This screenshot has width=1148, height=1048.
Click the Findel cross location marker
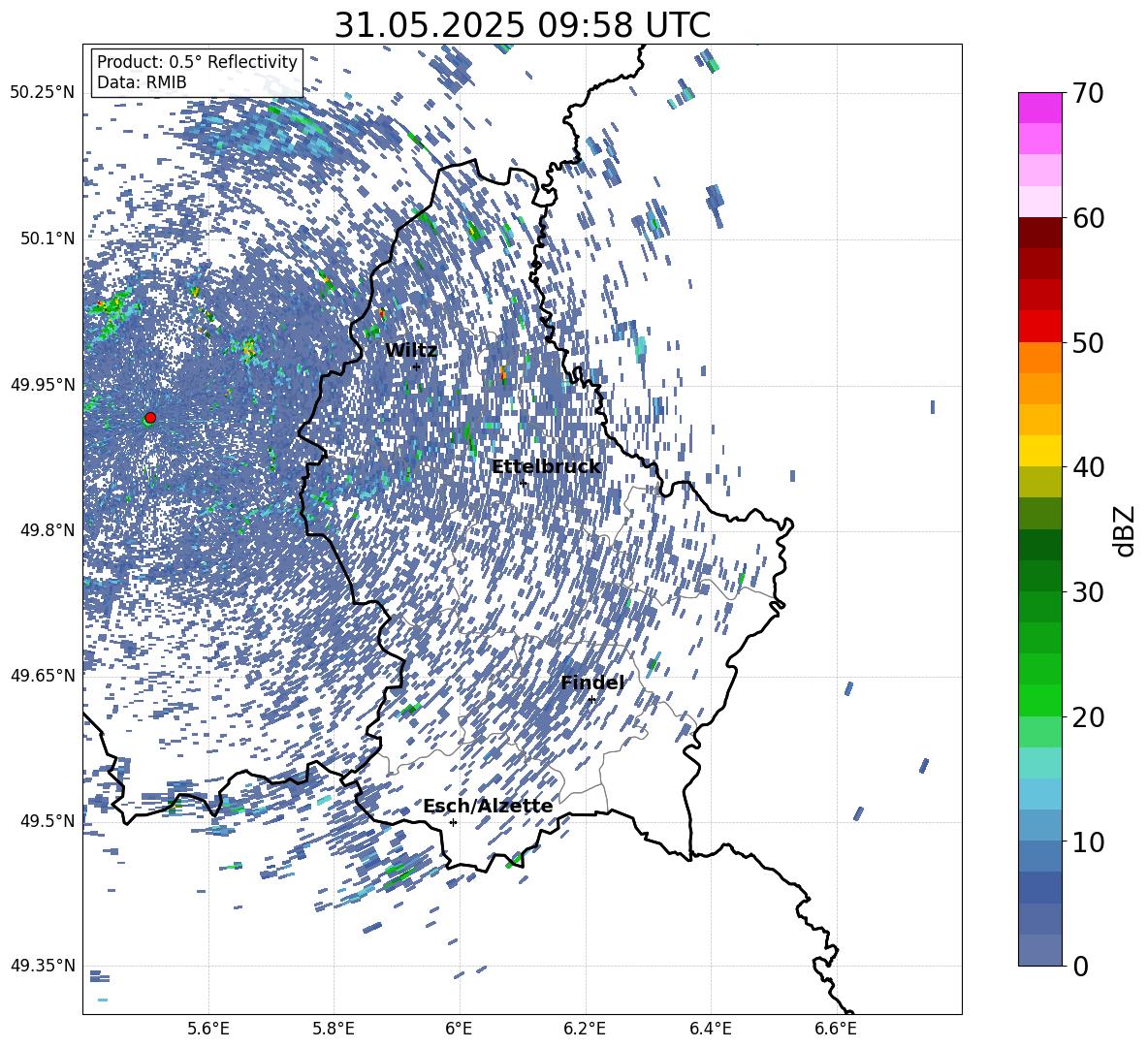pos(591,700)
